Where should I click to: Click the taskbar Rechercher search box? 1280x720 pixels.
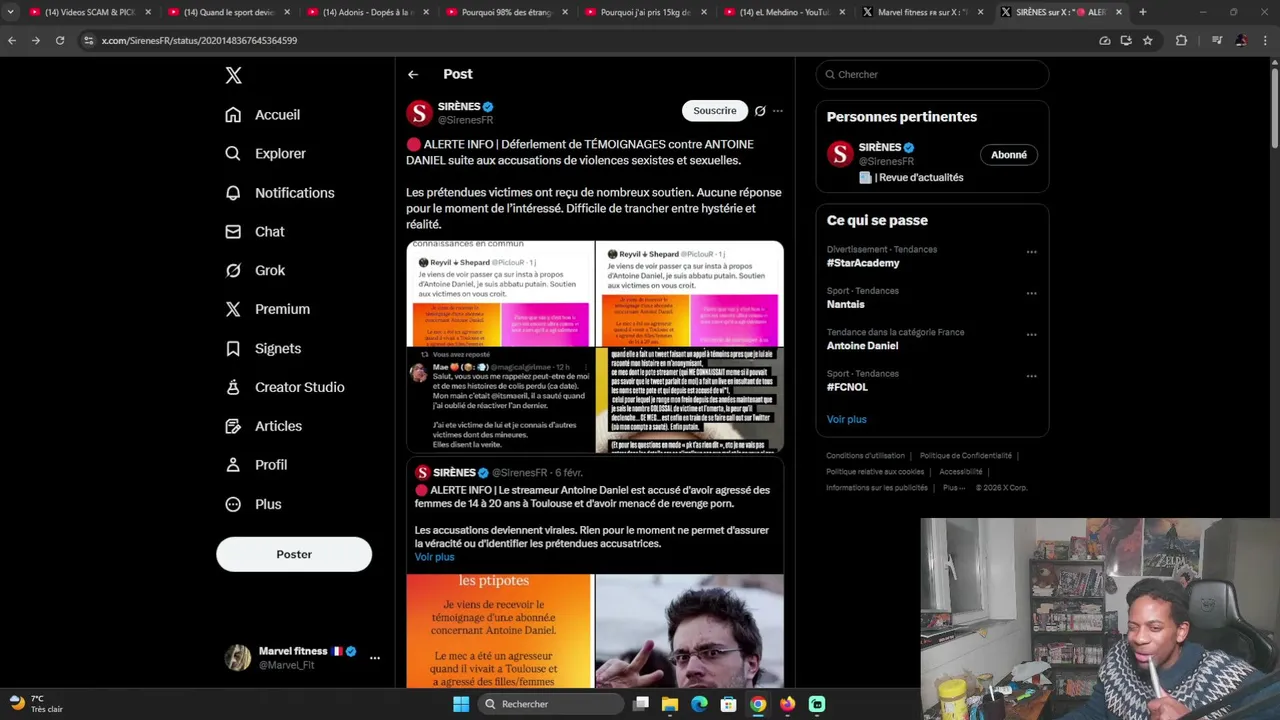click(551, 704)
